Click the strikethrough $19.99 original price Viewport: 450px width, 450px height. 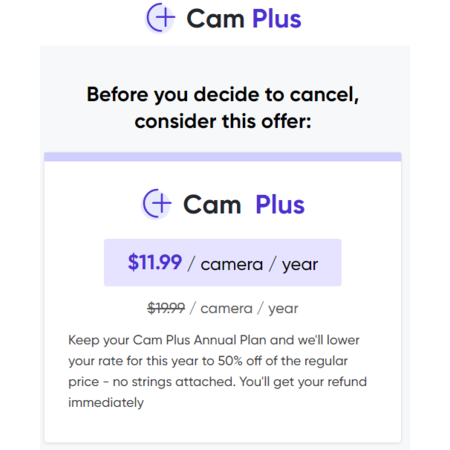[x=166, y=308]
